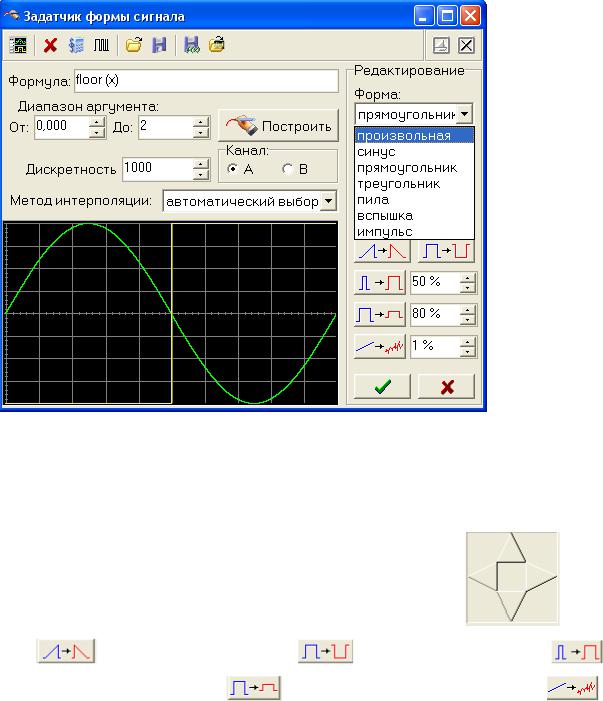The image size is (603, 701).
Task: Click the rightmost yellow folder toolbar icon
Action: (217, 45)
